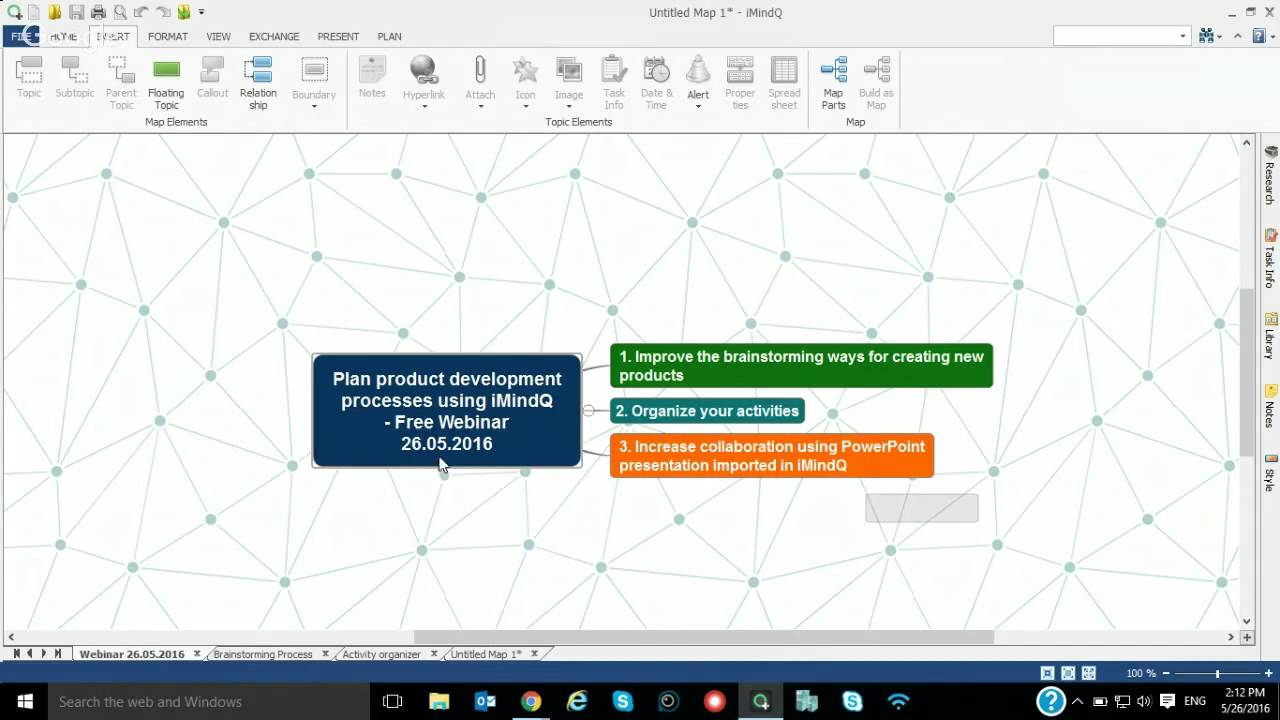Open the Task Info side panel
The width and height of the screenshot is (1280, 720).
1270,258
